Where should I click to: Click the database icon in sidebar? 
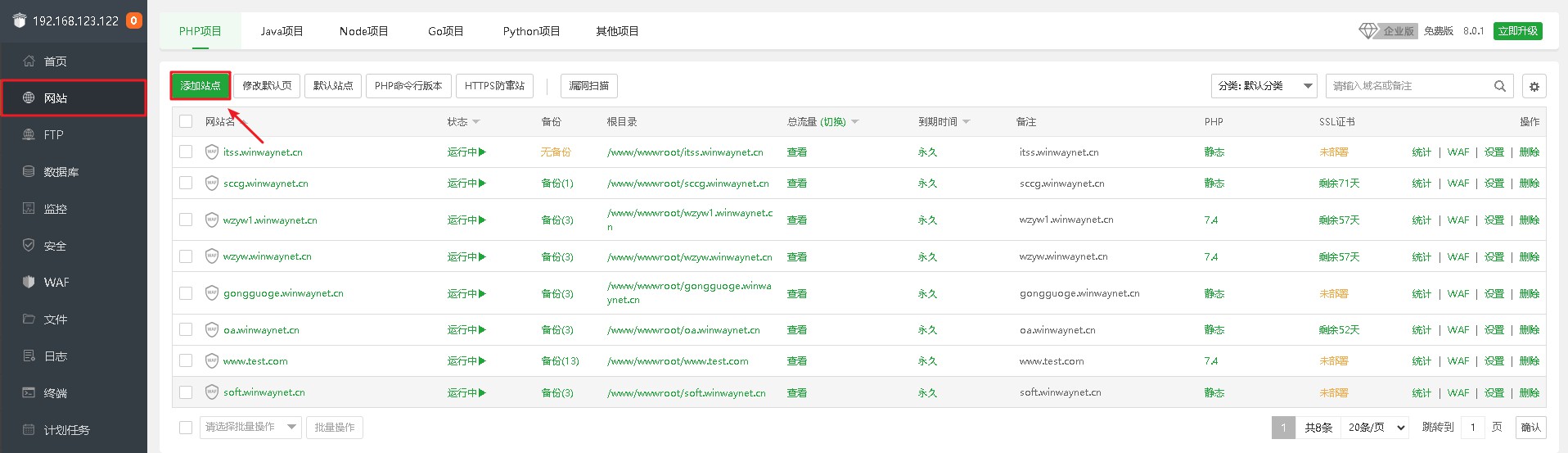29,171
